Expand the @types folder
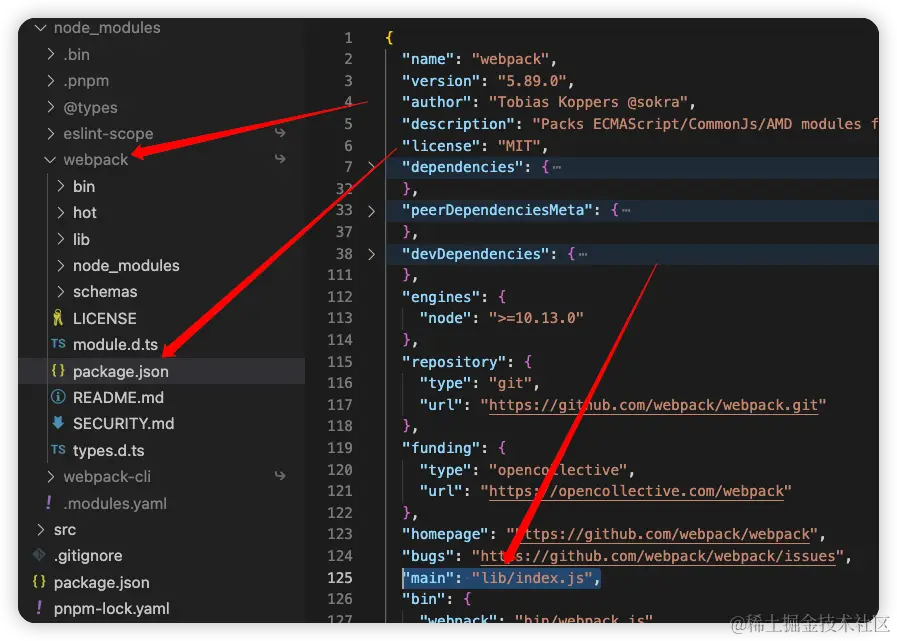Screen dimensions: 897x641 click(51, 107)
